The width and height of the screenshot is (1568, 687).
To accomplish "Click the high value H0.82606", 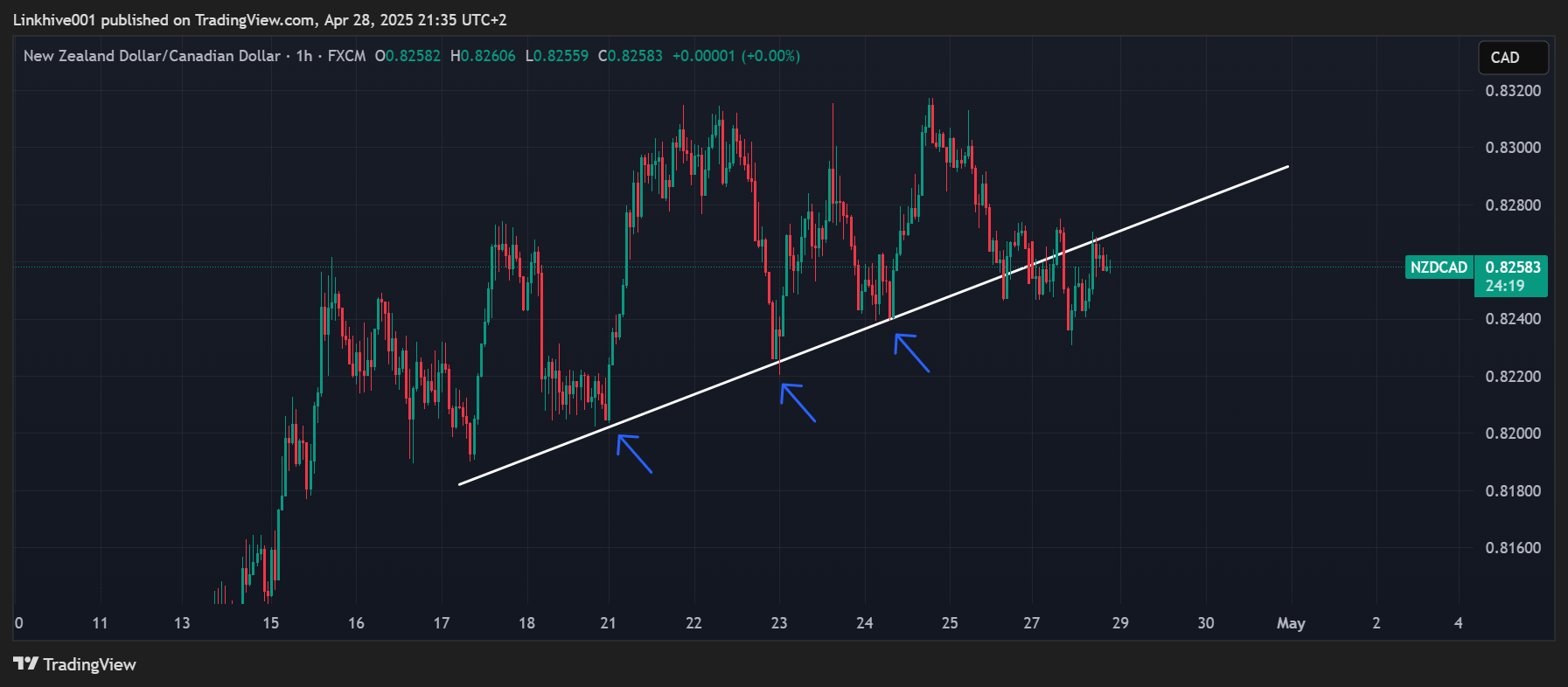I will tap(483, 56).
